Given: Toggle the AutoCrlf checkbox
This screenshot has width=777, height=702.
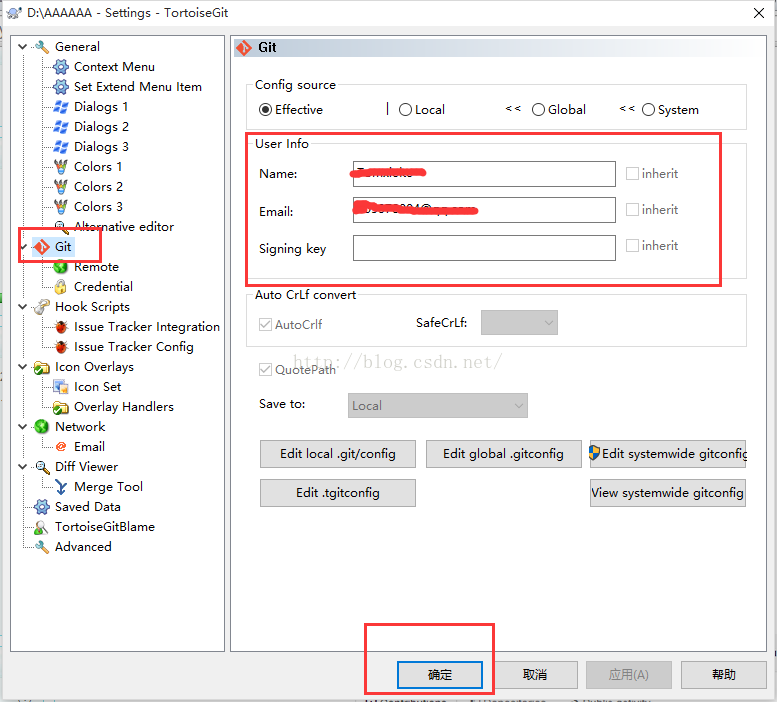Looking at the screenshot, I should [266, 324].
